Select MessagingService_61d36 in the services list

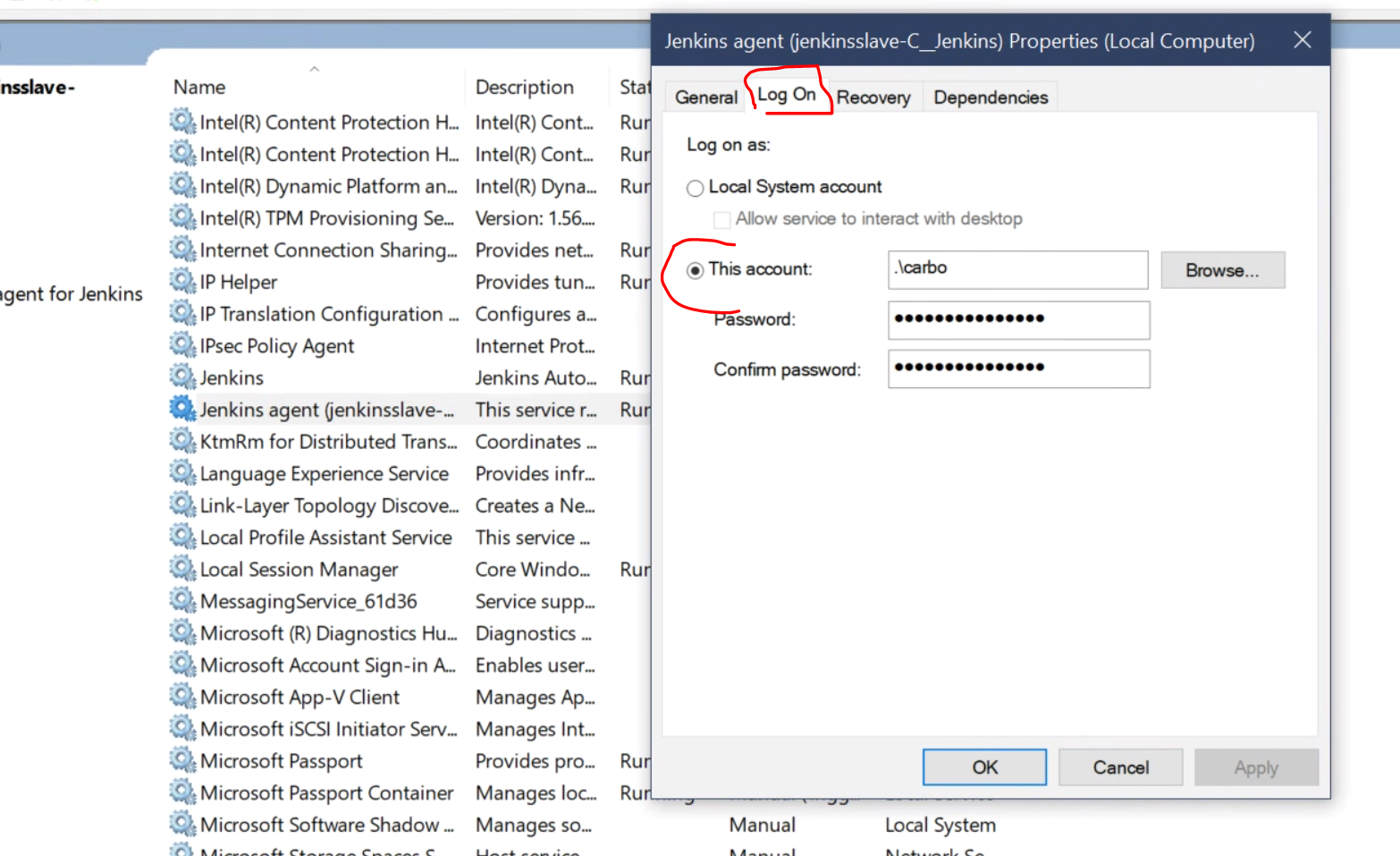click(x=308, y=602)
